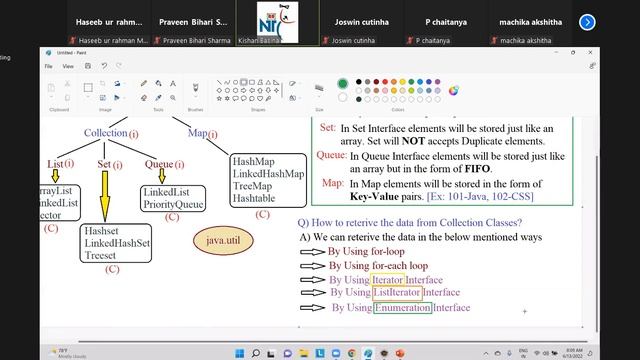Open the File menu in Paint
Screen dimensions: 640x360
point(49,66)
